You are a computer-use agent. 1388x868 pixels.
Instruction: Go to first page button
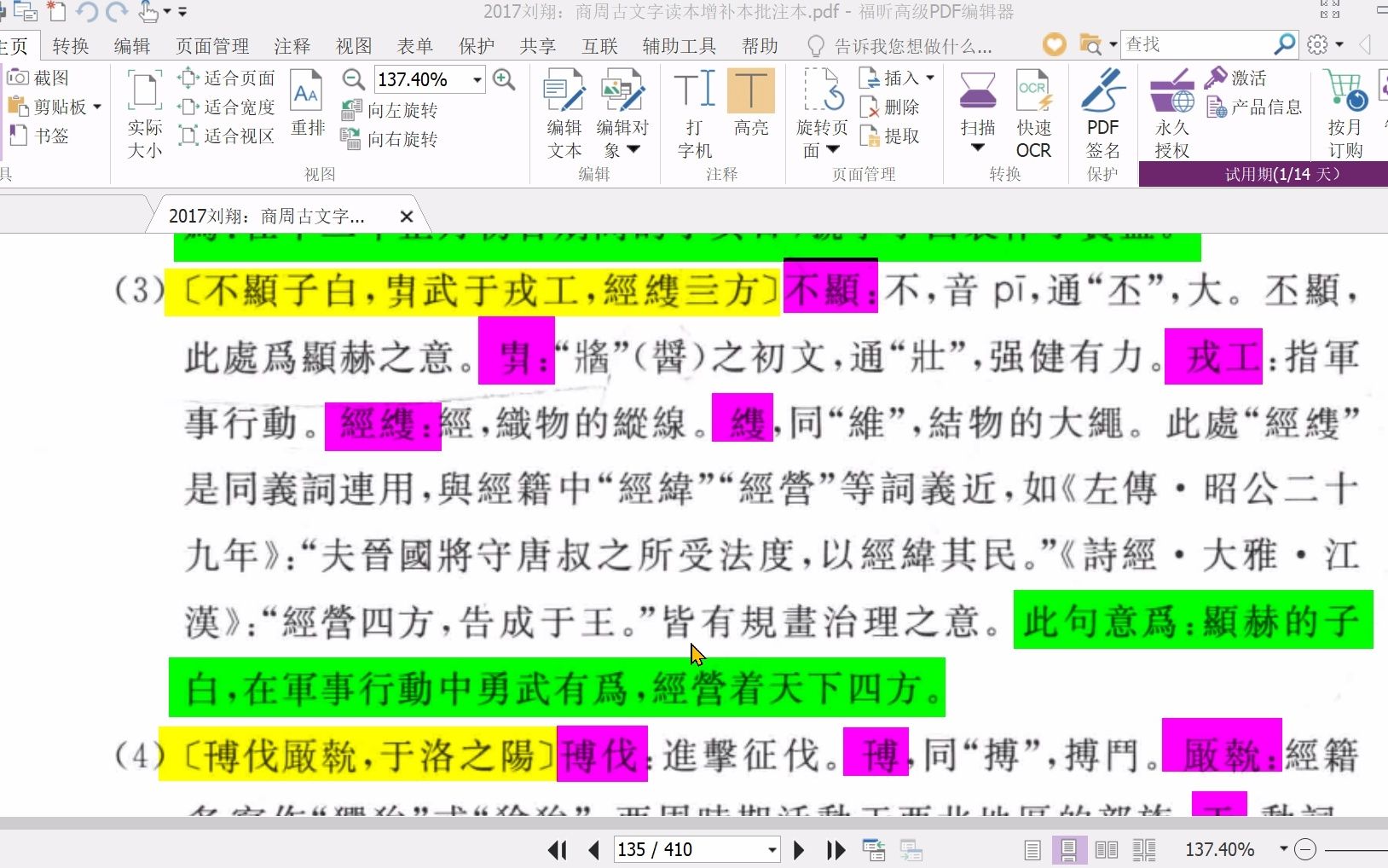558,850
